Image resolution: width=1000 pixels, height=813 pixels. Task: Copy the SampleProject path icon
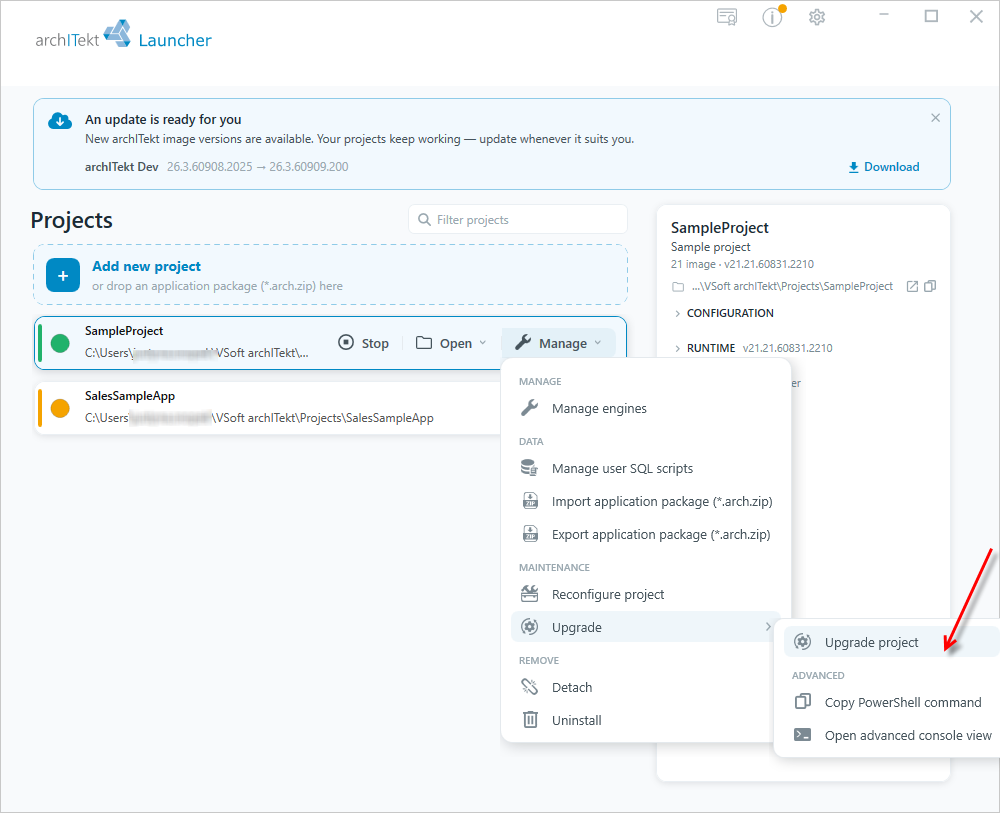pyautogui.click(x=930, y=286)
